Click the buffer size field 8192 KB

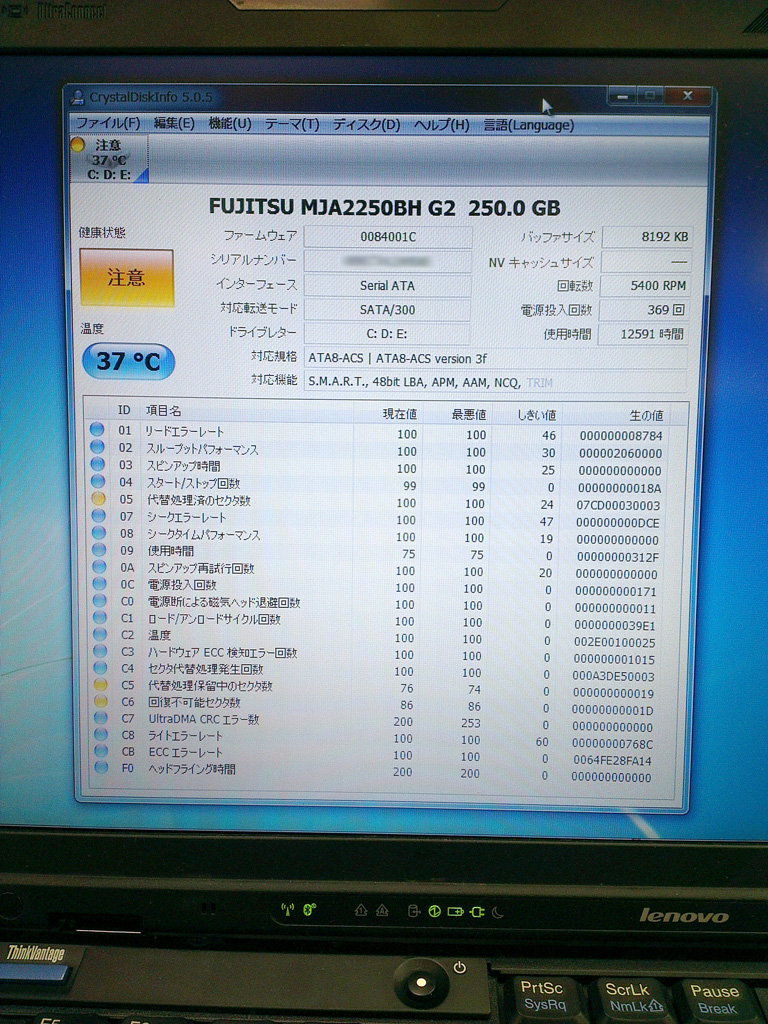[647, 237]
